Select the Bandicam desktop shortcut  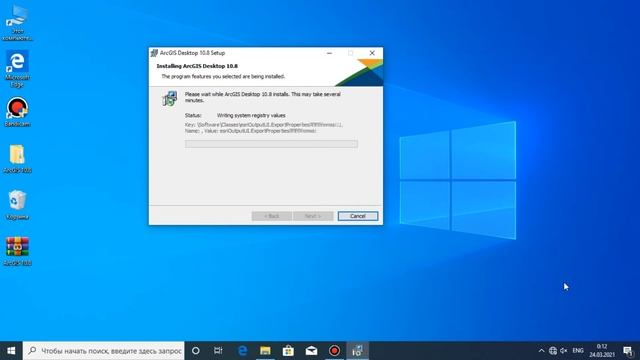pyautogui.click(x=17, y=112)
